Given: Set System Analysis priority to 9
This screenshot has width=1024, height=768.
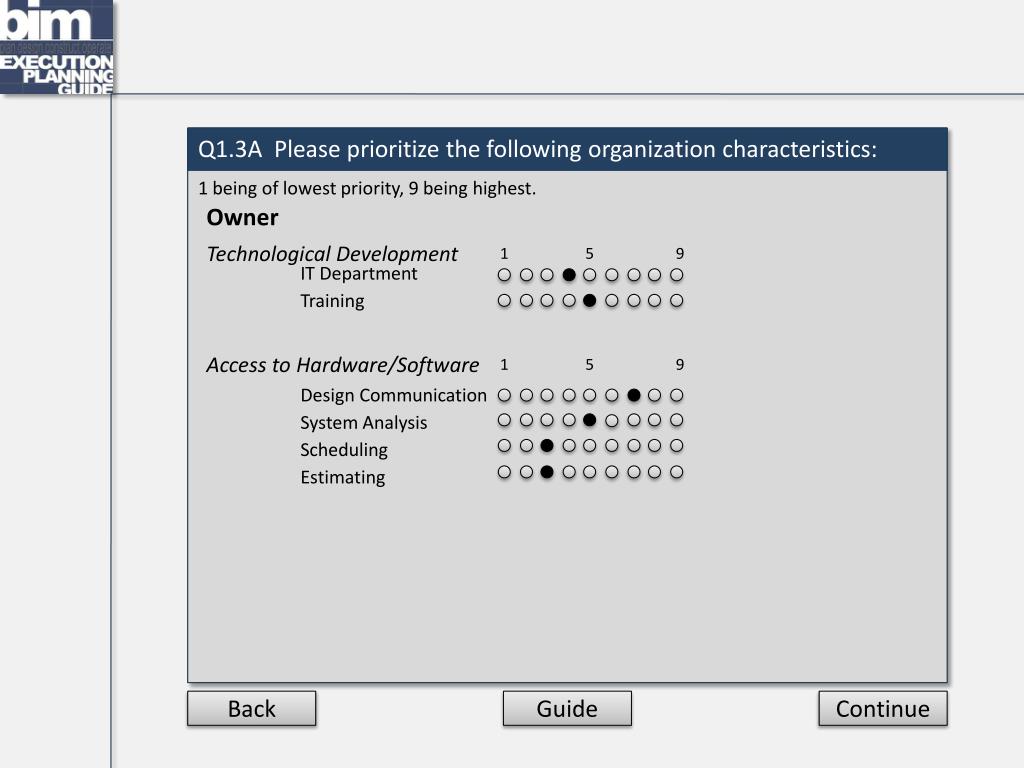Looking at the screenshot, I should 677,420.
